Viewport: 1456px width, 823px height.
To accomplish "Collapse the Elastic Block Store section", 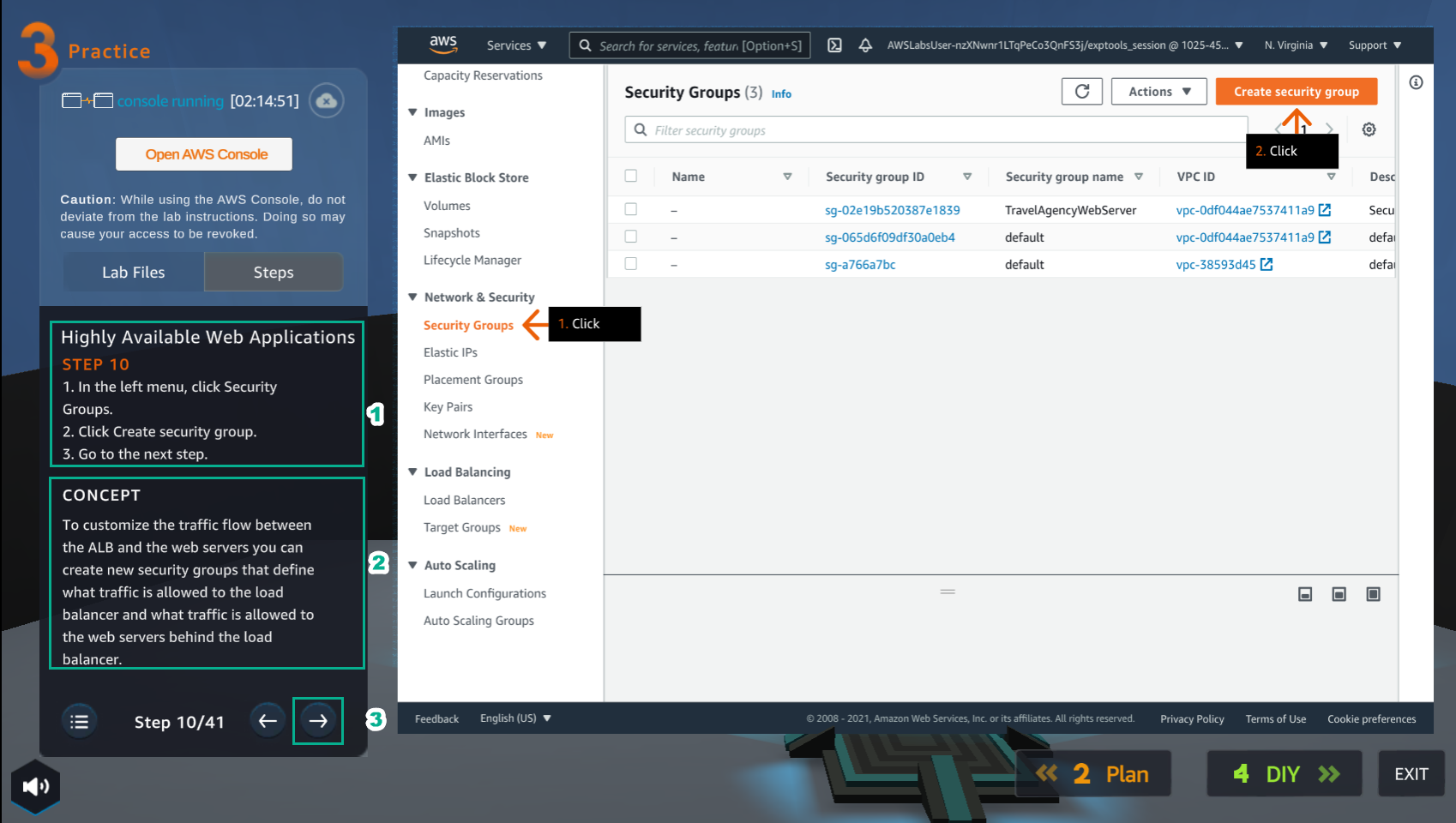I will pos(413,177).
